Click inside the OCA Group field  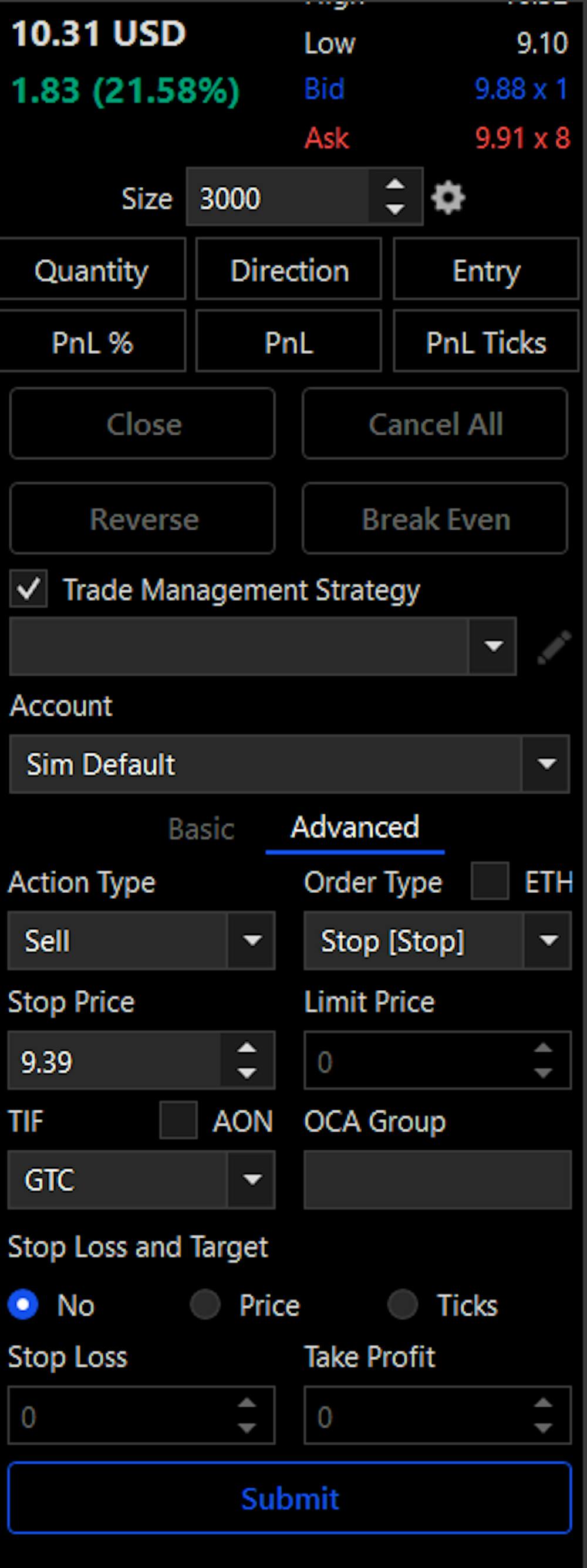(x=436, y=1180)
